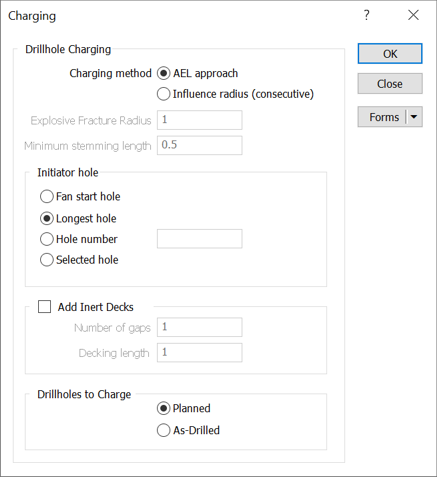
Task: Click the Forms button
Action: [x=383, y=117]
